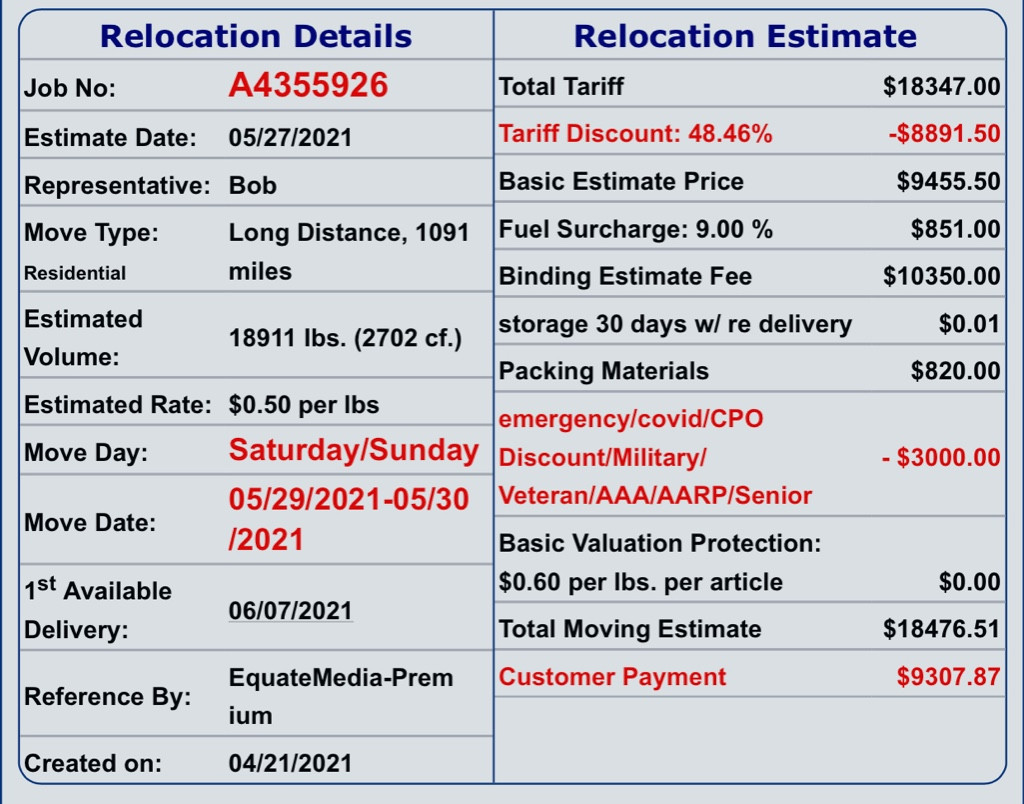This screenshot has height=804, width=1024.
Task: Select the move date 05/29/2021-05/30/2021
Action: point(349,519)
